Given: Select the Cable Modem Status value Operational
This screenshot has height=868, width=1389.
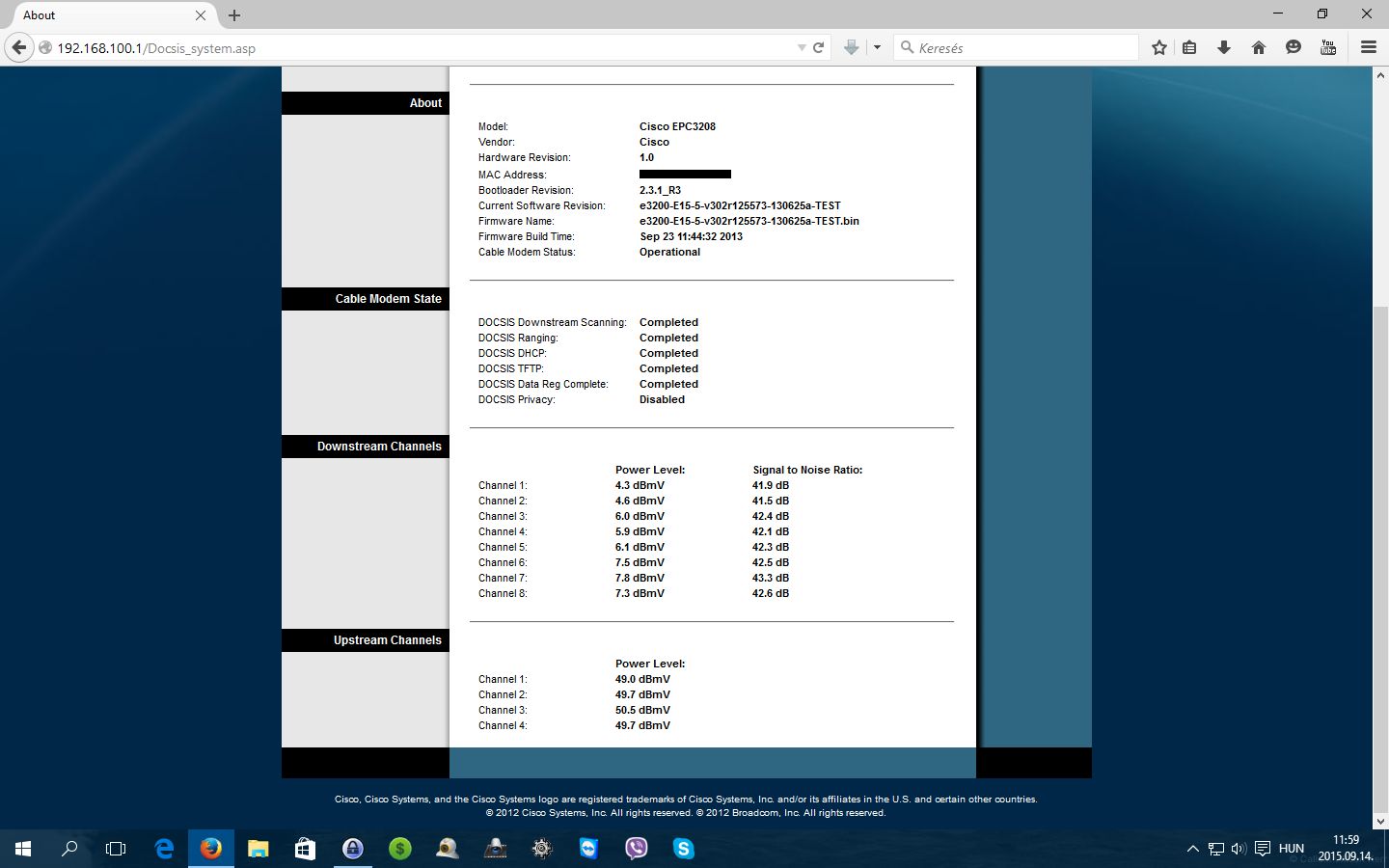Looking at the screenshot, I should (x=669, y=252).
